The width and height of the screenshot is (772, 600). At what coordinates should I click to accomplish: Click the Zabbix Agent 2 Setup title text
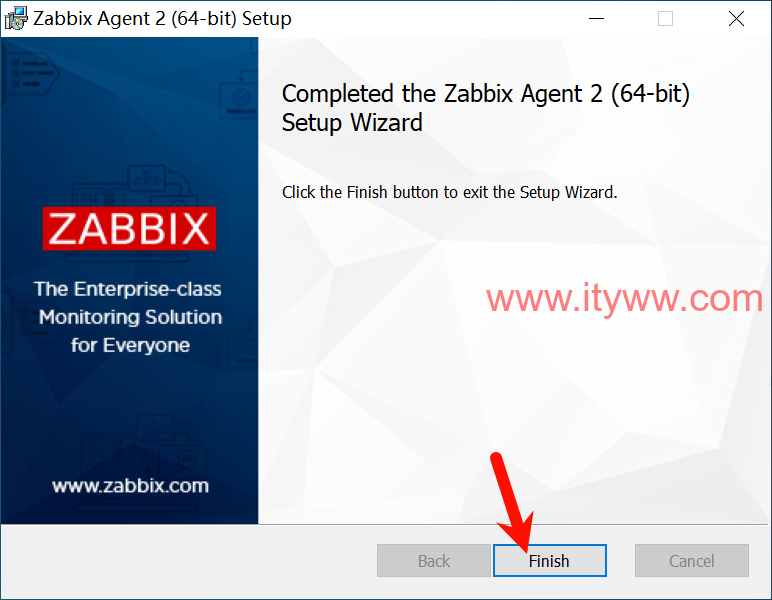pos(162,19)
